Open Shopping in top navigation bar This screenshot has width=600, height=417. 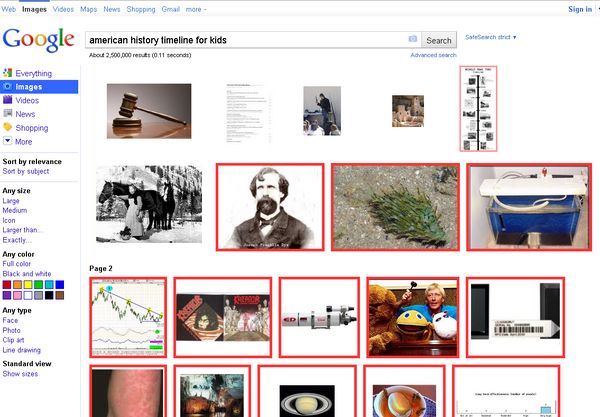(x=141, y=9)
